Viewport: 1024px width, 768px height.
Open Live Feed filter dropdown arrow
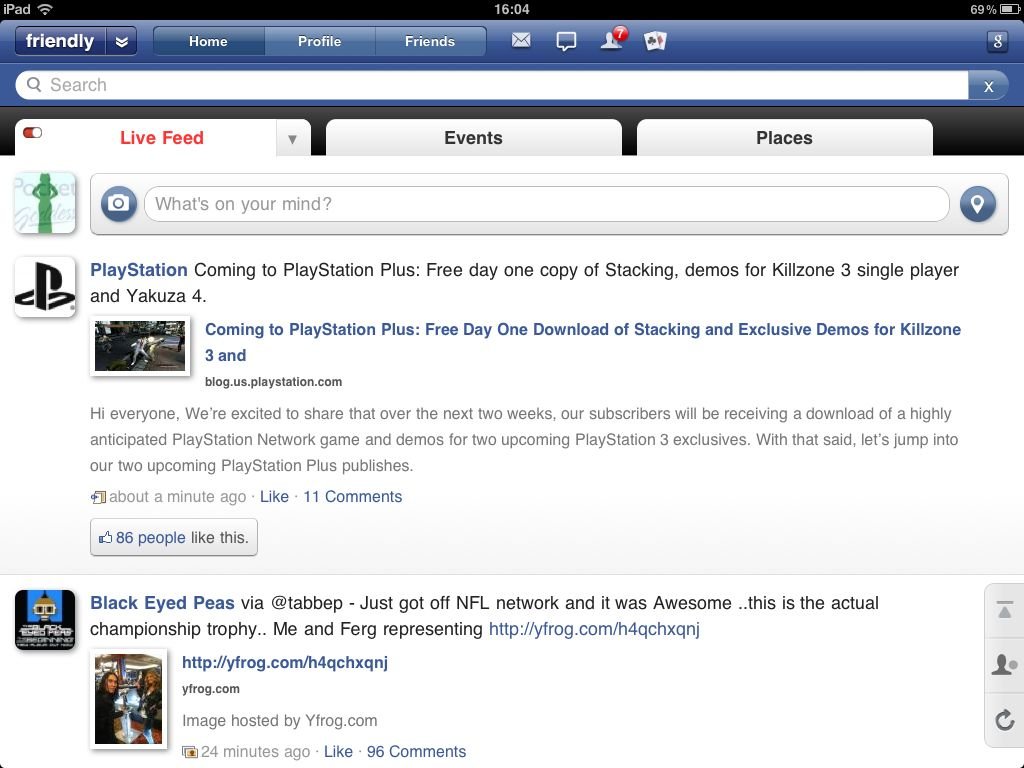(x=292, y=138)
